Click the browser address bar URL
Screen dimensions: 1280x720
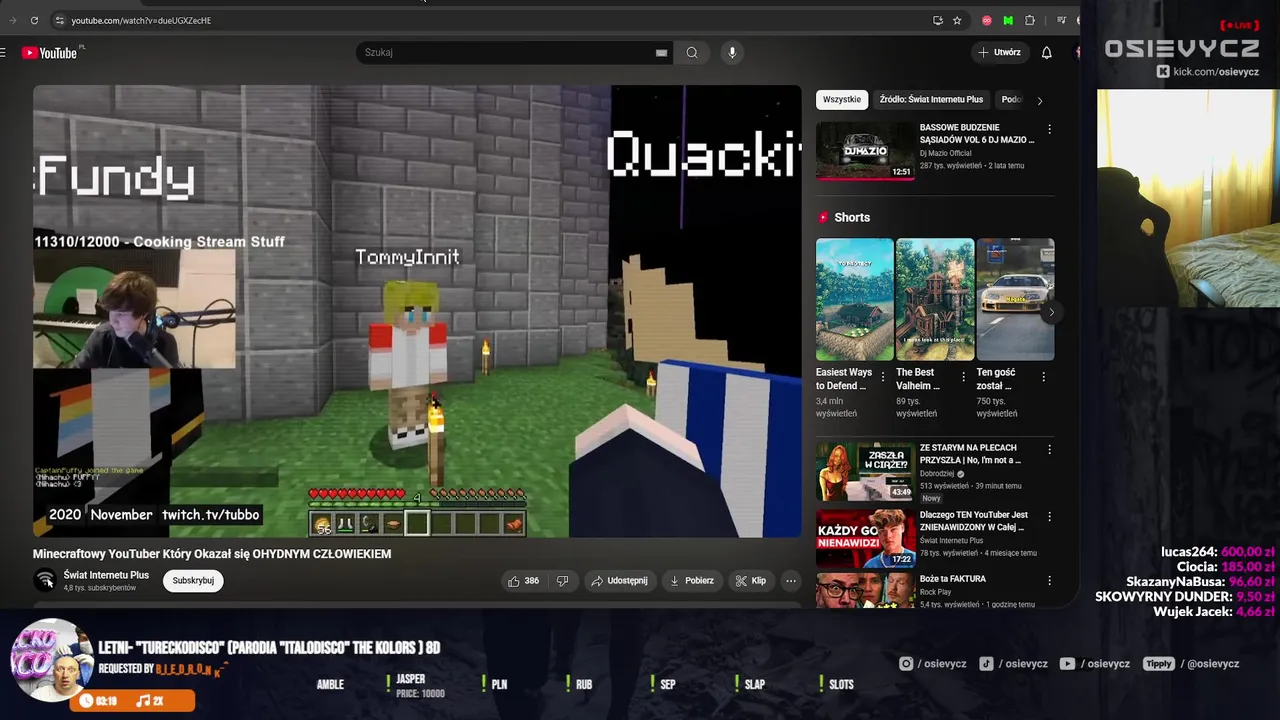[x=141, y=20]
